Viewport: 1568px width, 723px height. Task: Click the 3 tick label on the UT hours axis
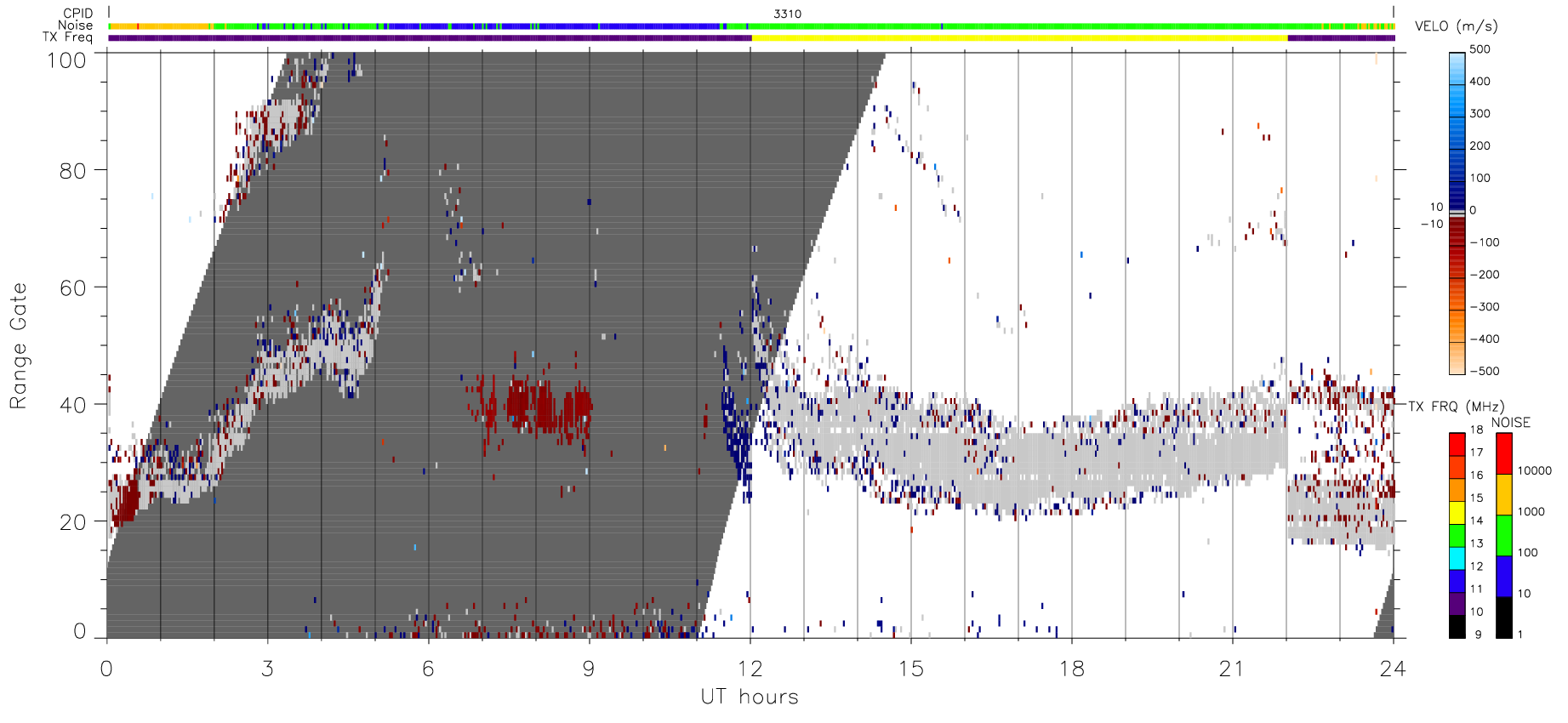pos(267,669)
